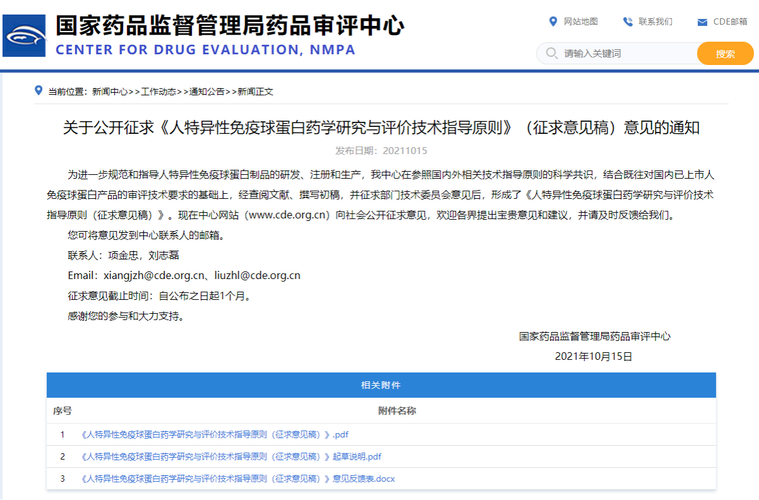Open the 网站地图 link
This screenshot has height=500, width=759.
pyautogui.click(x=580, y=21)
